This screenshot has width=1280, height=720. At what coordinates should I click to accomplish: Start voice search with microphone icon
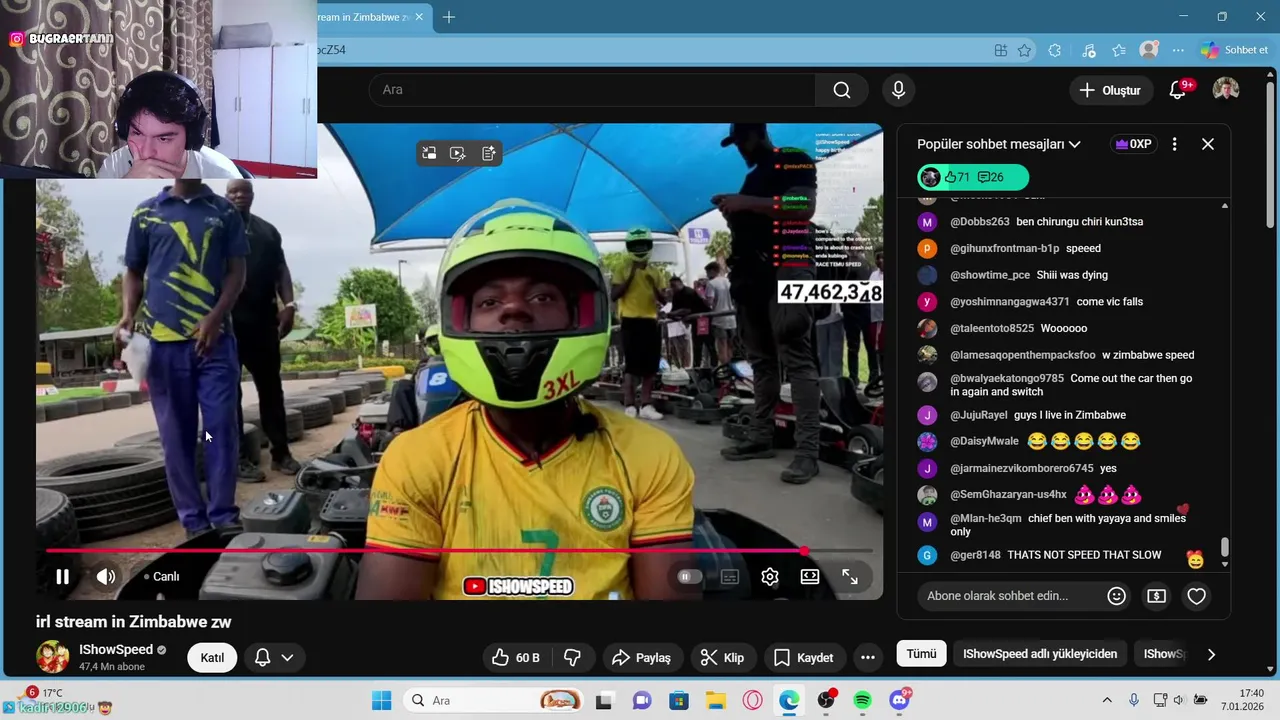(898, 90)
